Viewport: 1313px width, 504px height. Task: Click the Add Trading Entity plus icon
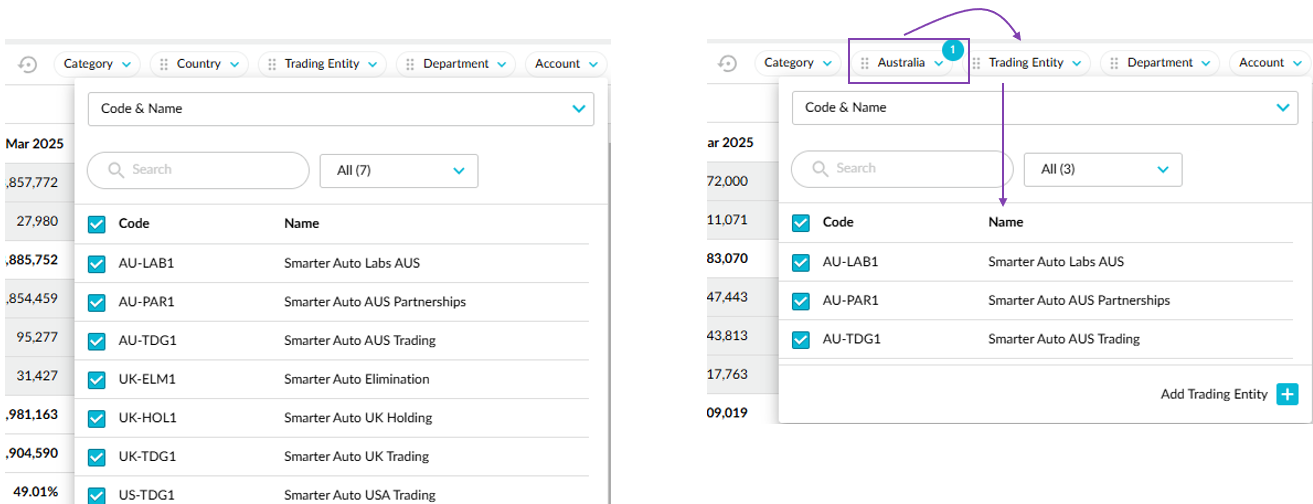(1287, 394)
